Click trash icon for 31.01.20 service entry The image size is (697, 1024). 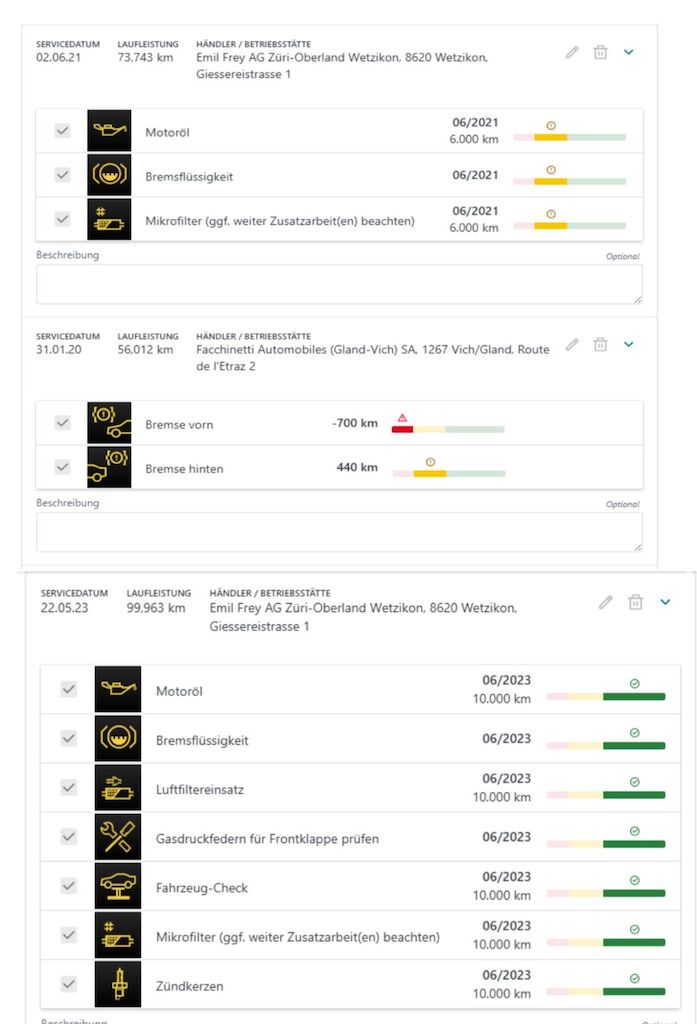(600, 344)
